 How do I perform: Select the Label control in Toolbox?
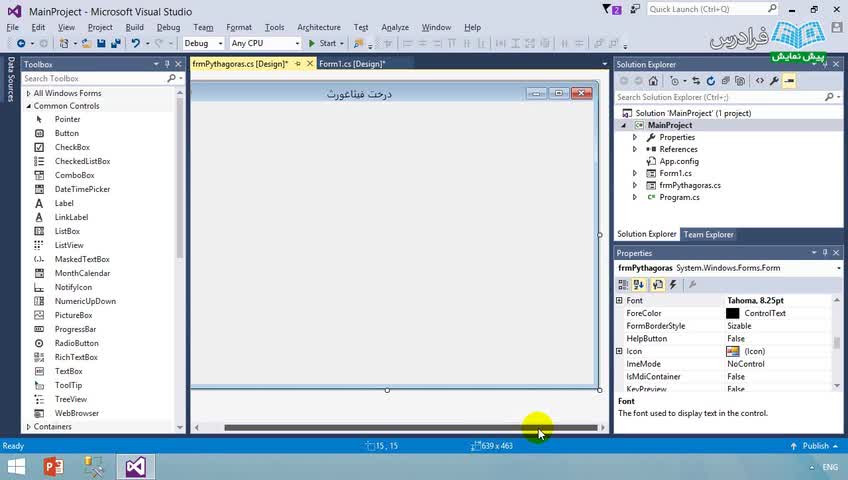(x=64, y=203)
